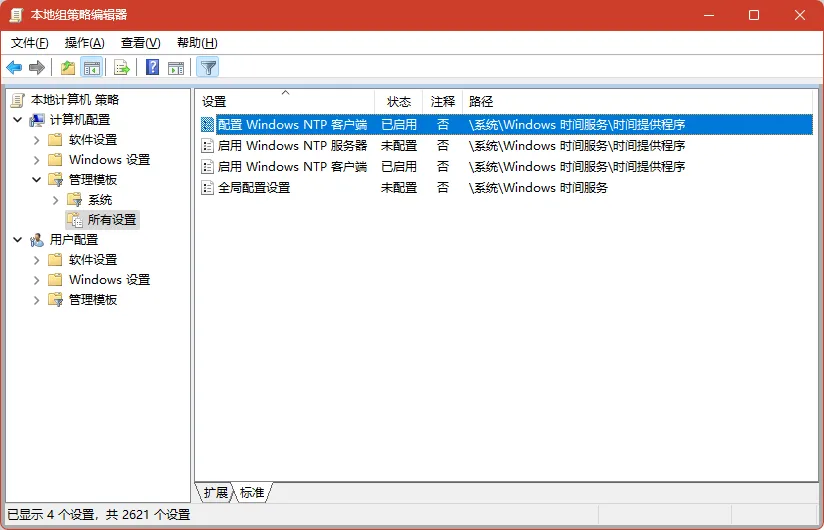Select the 启用 Windows NTP 服务器 setting

tap(292, 146)
